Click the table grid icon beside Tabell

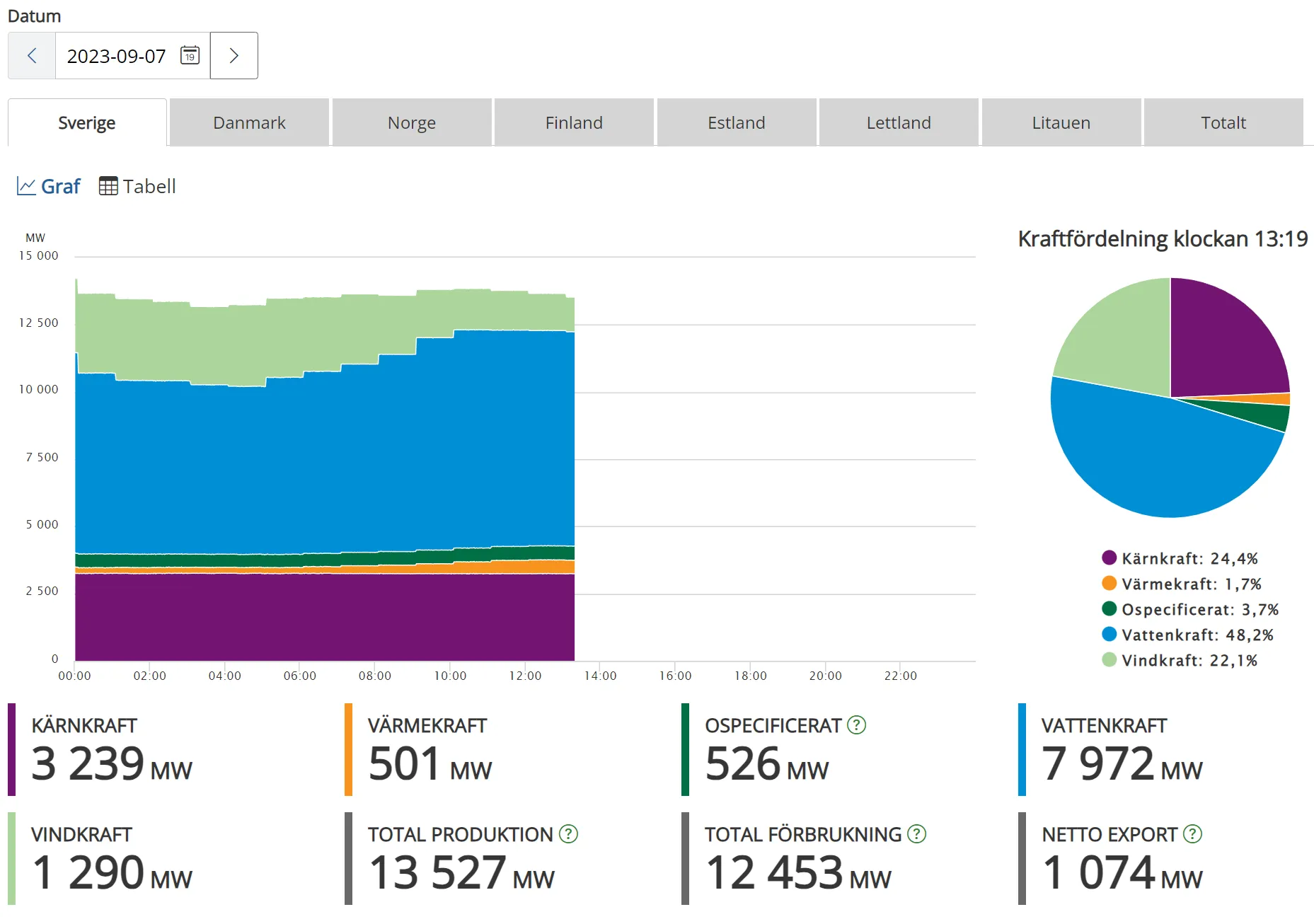coord(108,185)
